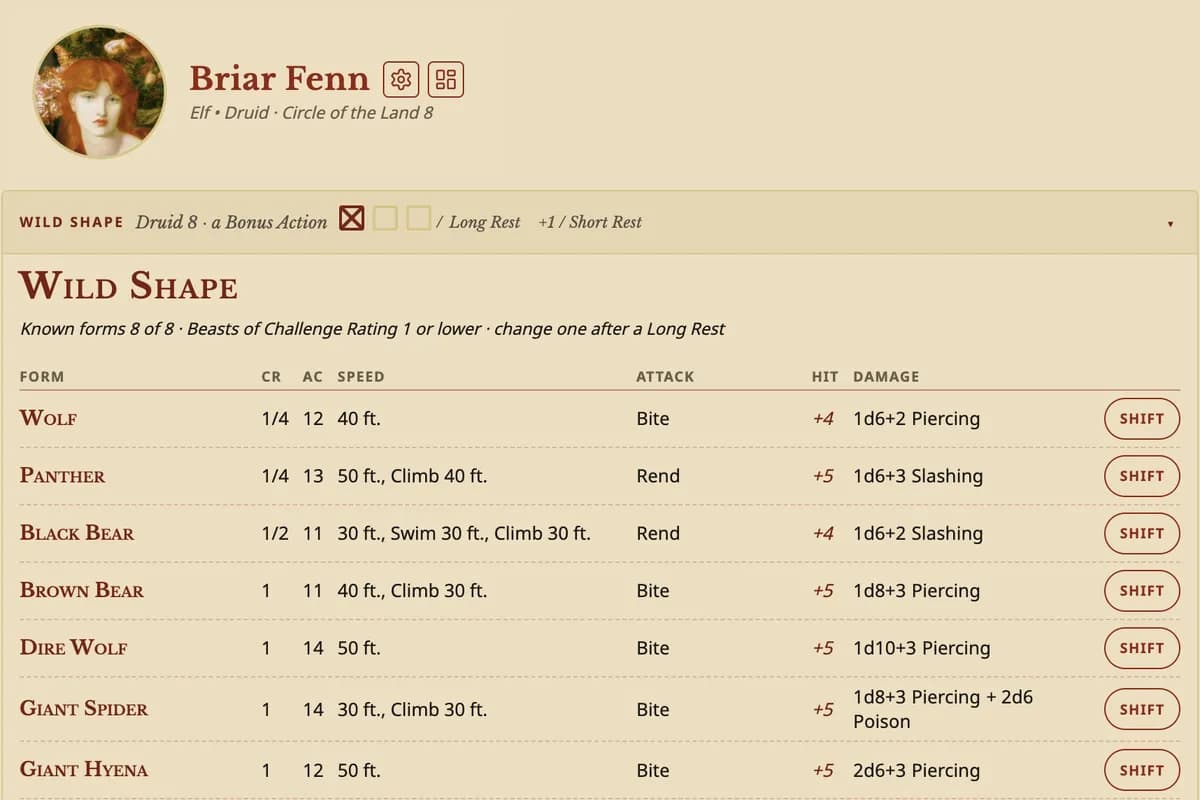This screenshot has height=800, width=1200.
Task: Click the '/ Long Rest' label
Action: pyautogui.click(x=478, y=222)
